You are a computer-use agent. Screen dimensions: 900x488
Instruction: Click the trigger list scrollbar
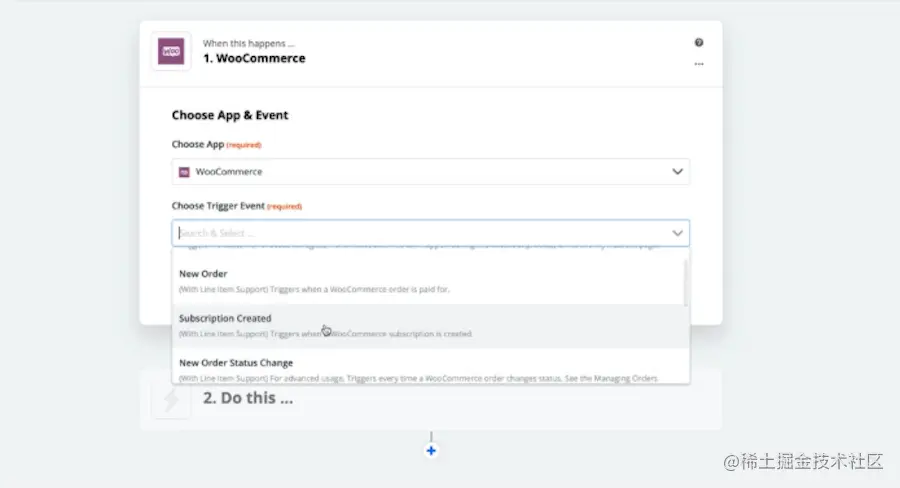pos(685,282)
